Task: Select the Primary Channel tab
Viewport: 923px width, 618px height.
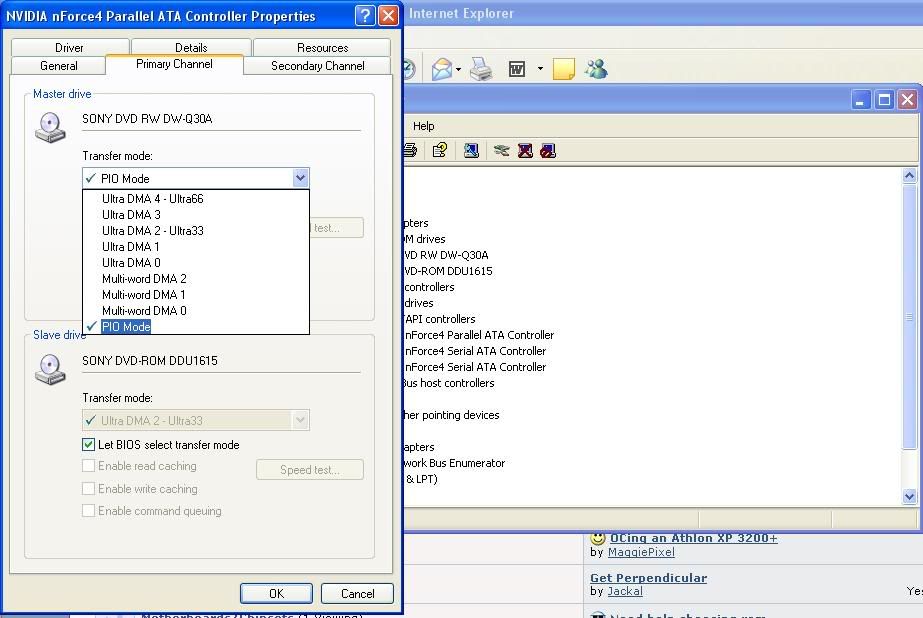Action: coord(174,64)
